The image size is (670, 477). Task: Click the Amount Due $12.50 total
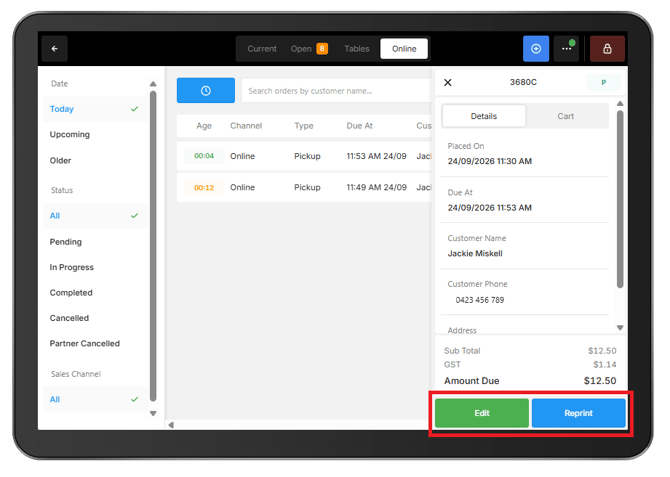point(600,381)
